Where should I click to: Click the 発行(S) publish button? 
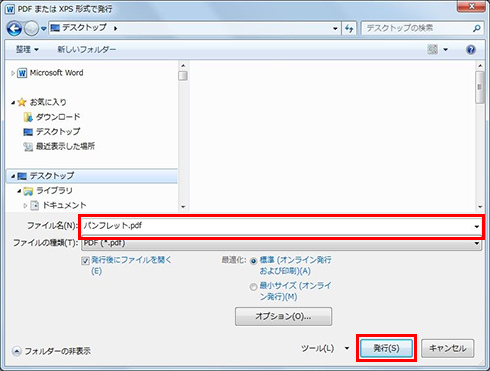(386, 348)
